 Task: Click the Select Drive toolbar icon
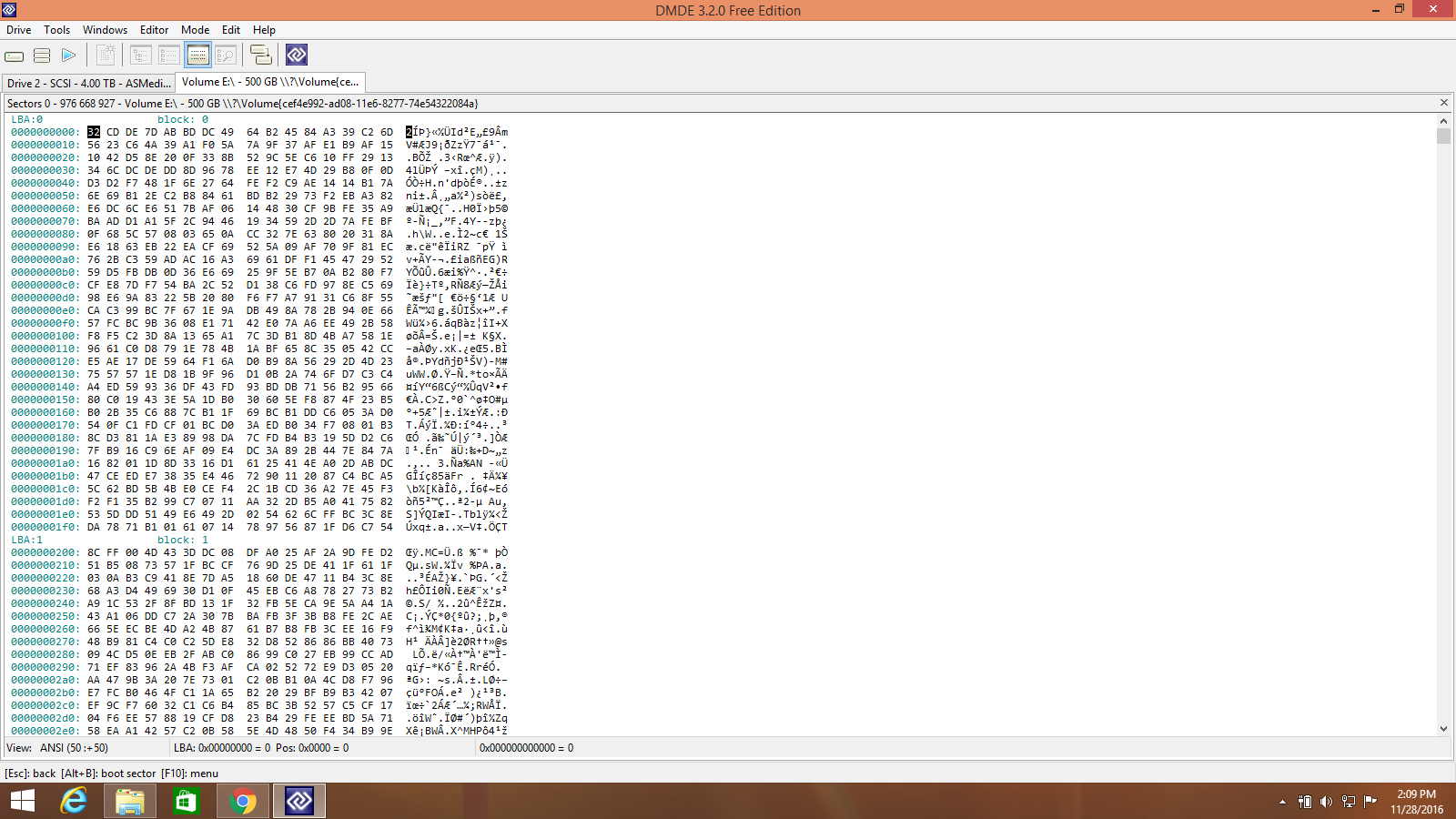(x=15, y=56)
